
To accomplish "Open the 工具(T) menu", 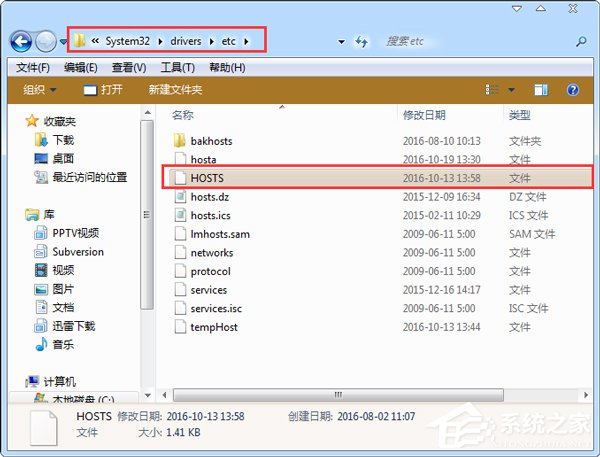I will click(177, 67).
